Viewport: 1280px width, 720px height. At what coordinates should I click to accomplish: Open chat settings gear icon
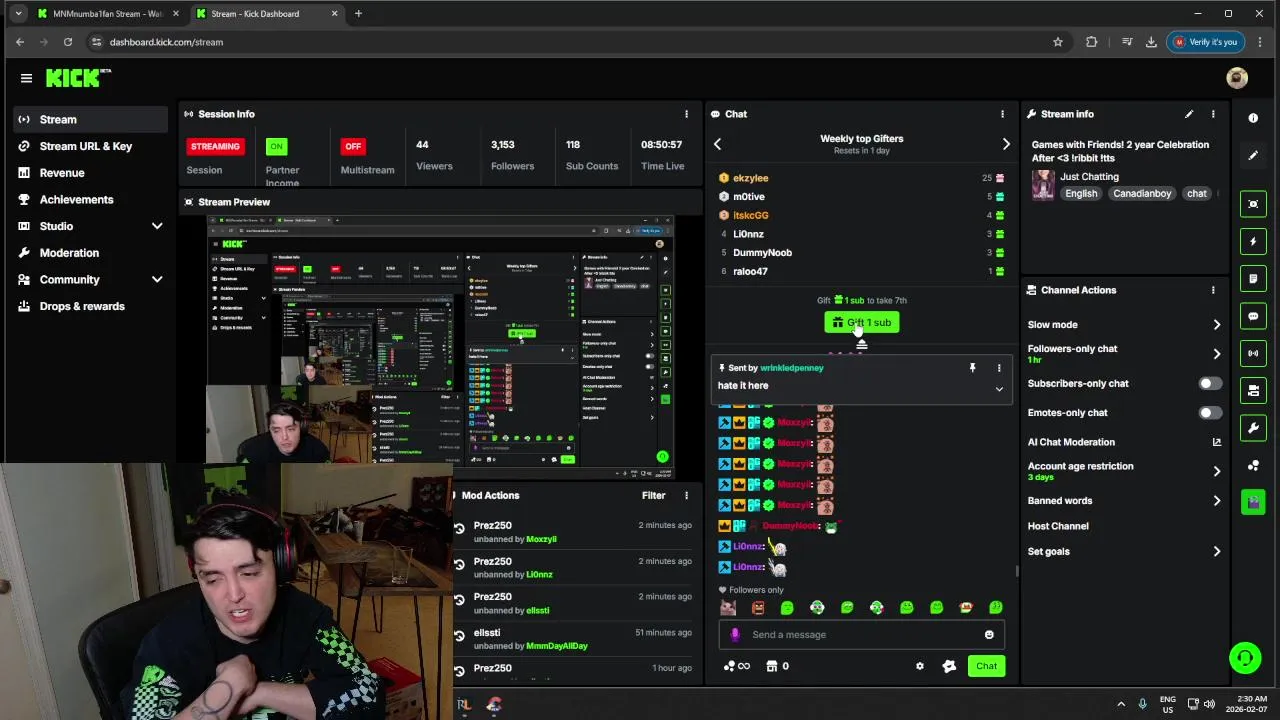tap(920, 666)
